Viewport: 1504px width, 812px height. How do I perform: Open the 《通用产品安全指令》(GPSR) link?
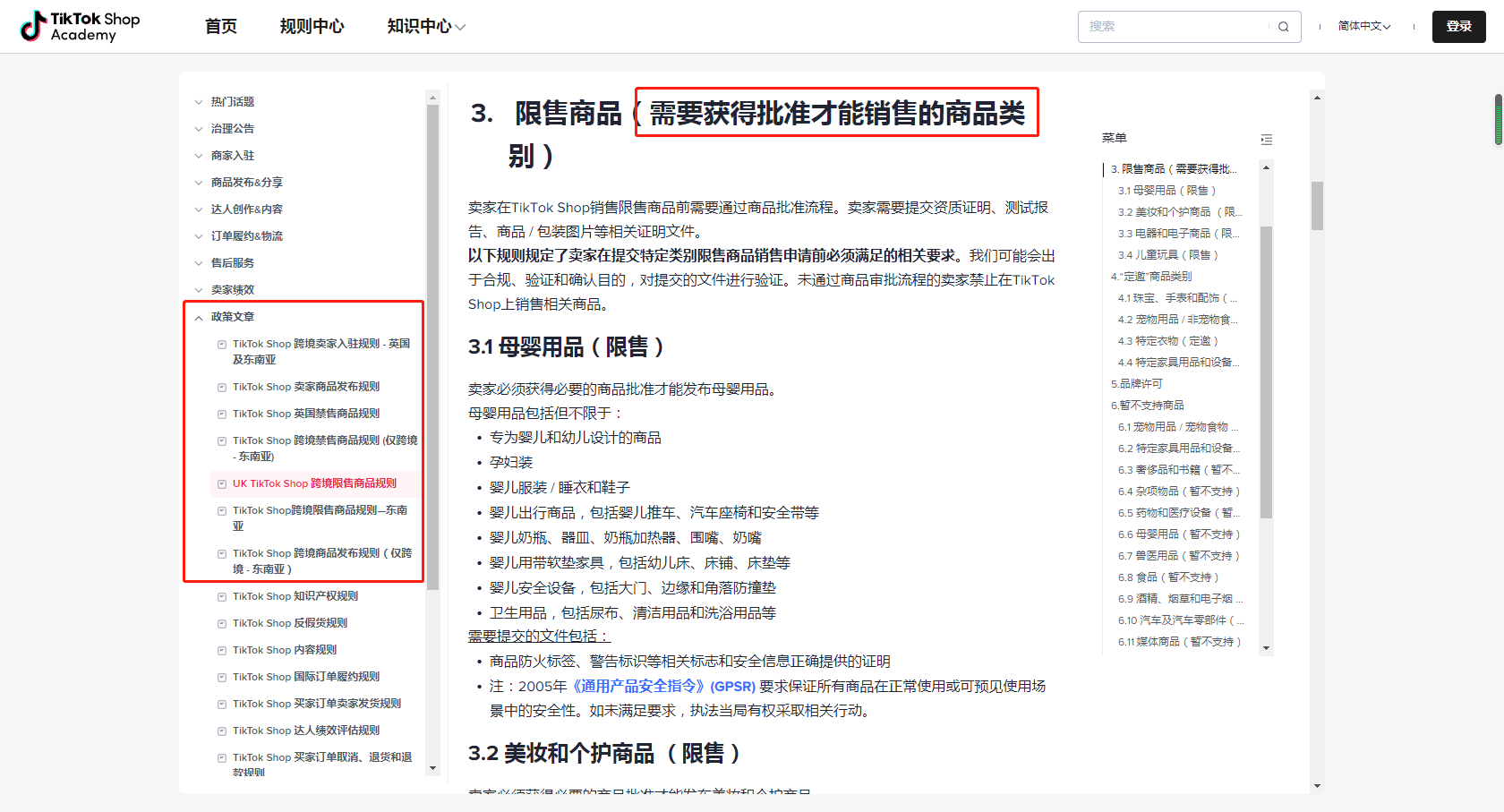coord(663,687)
